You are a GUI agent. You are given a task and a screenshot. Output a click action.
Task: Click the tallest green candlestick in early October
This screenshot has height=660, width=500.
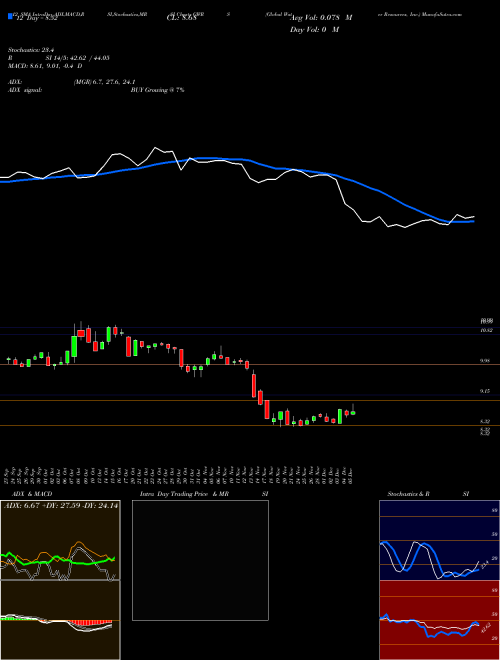click(74, 345)
